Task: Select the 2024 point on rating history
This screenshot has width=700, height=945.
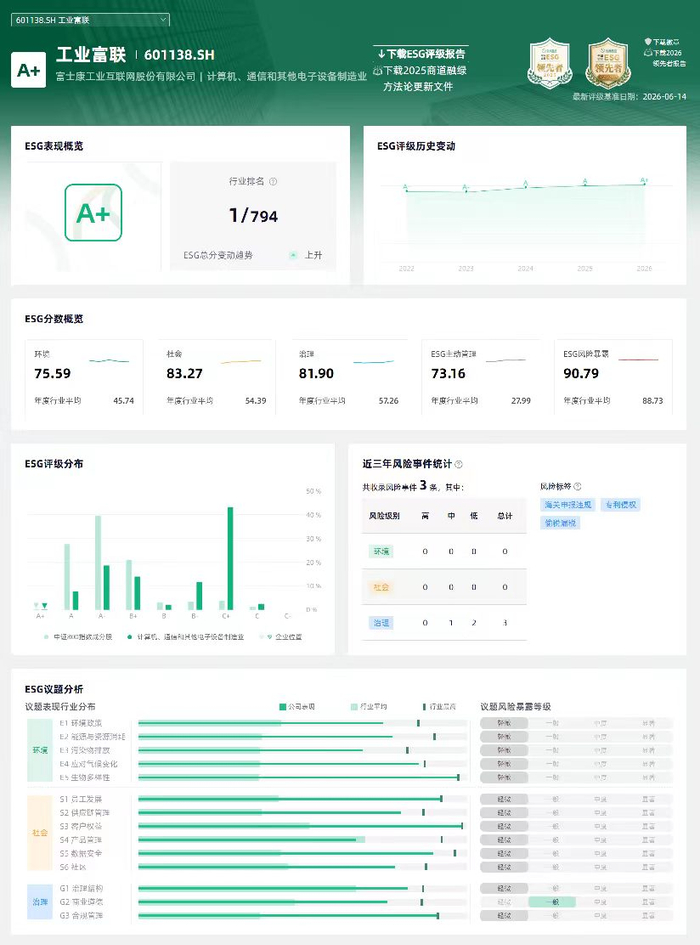Action: click(526, 186)
